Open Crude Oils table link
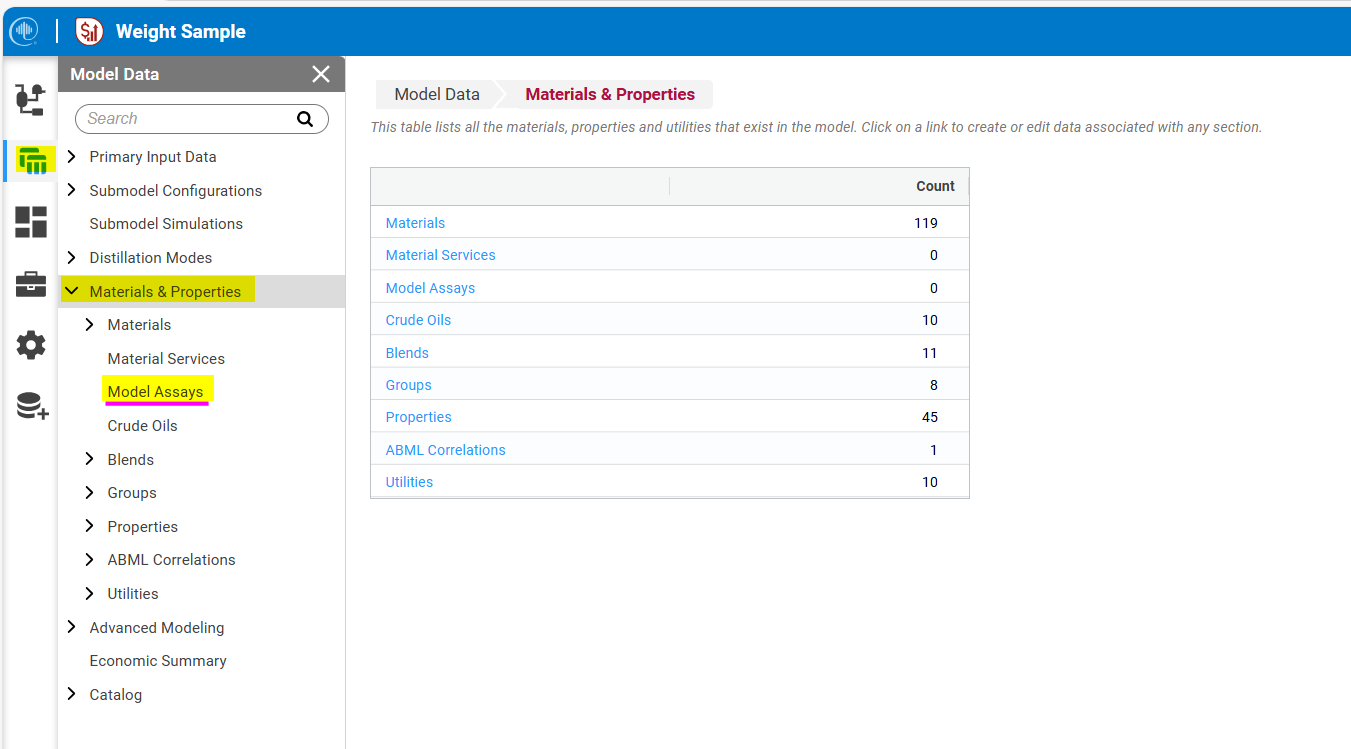This screenshot has height=749, width=1351. tap(418, 320)
